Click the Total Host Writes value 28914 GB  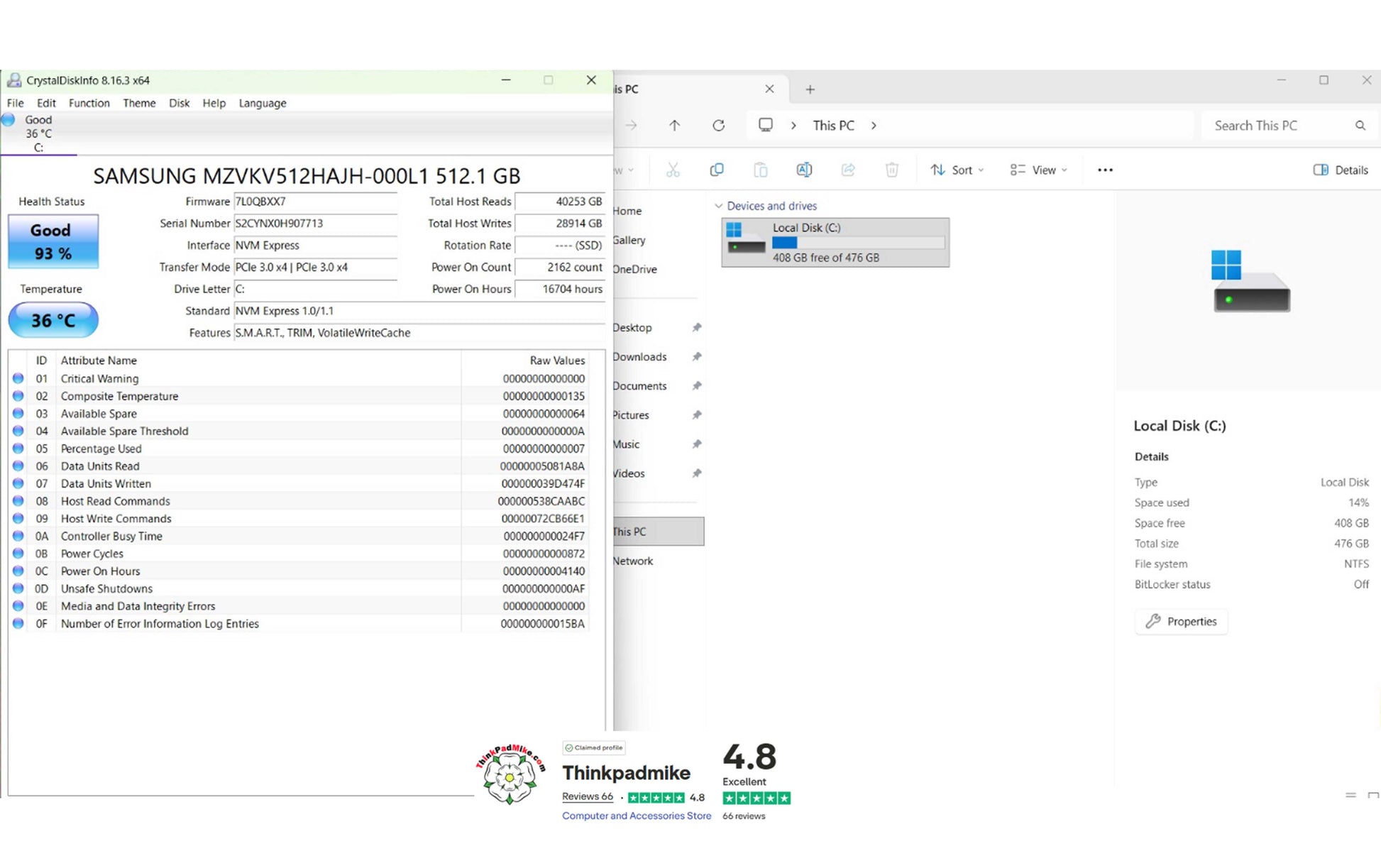(559, 224)
